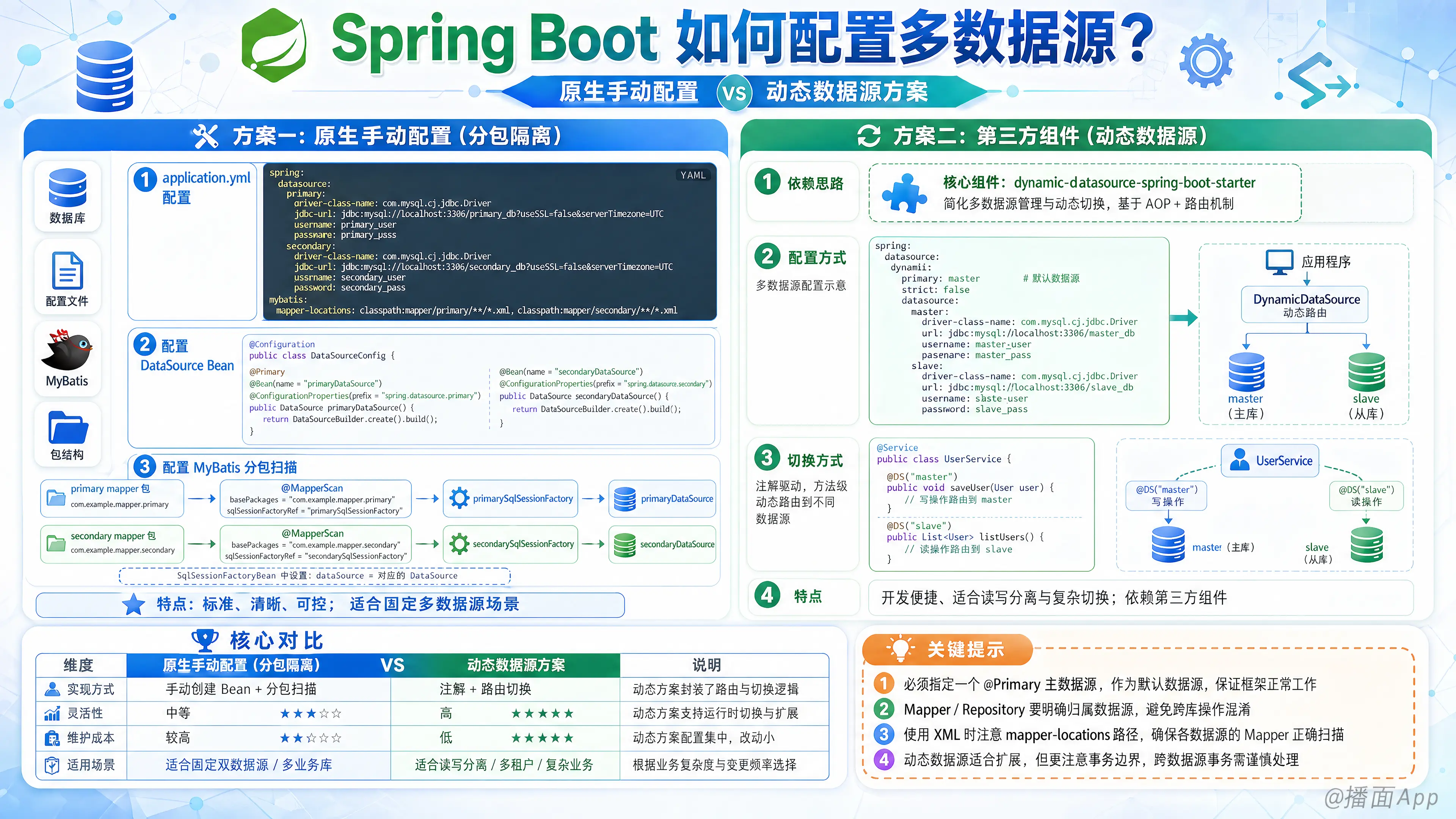Click the 原生手动配置 subtitle banner

[x=629, y=92]
